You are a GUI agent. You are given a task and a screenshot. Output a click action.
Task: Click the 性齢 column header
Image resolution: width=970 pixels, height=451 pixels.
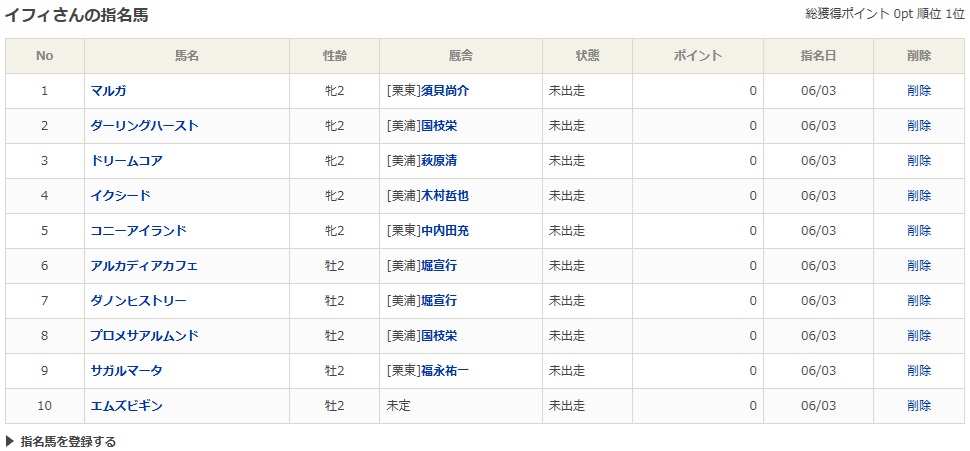point(335,56)
